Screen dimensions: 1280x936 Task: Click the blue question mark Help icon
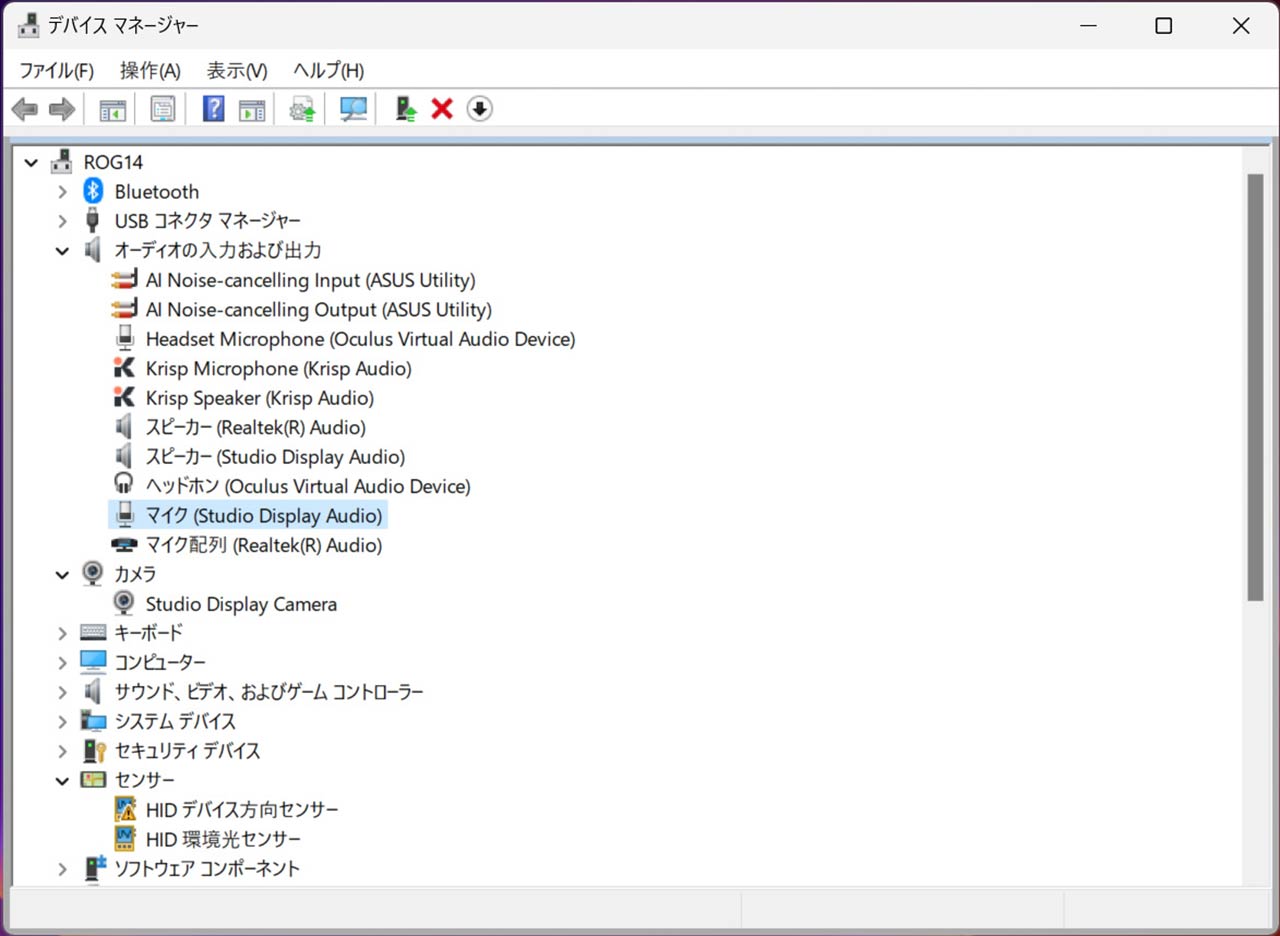point(213,109)
